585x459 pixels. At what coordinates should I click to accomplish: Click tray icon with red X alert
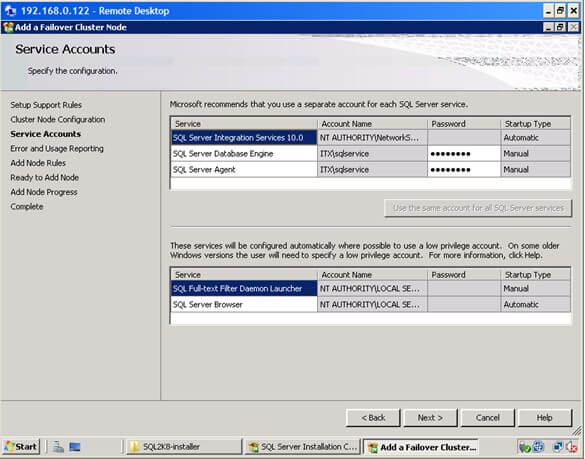tap(572, 447)
